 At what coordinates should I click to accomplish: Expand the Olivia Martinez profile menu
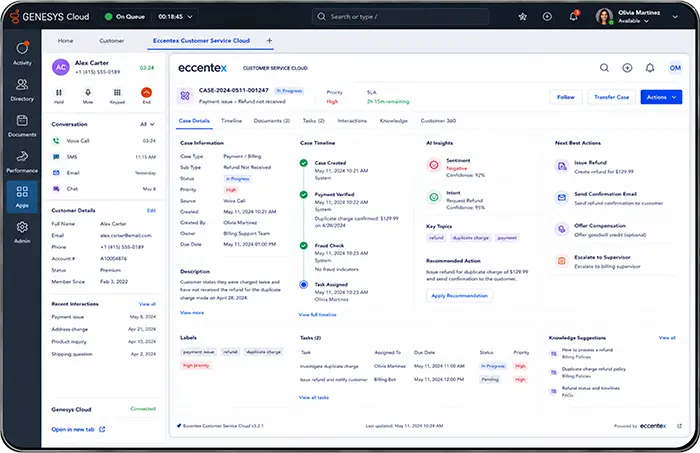(675, 17)
